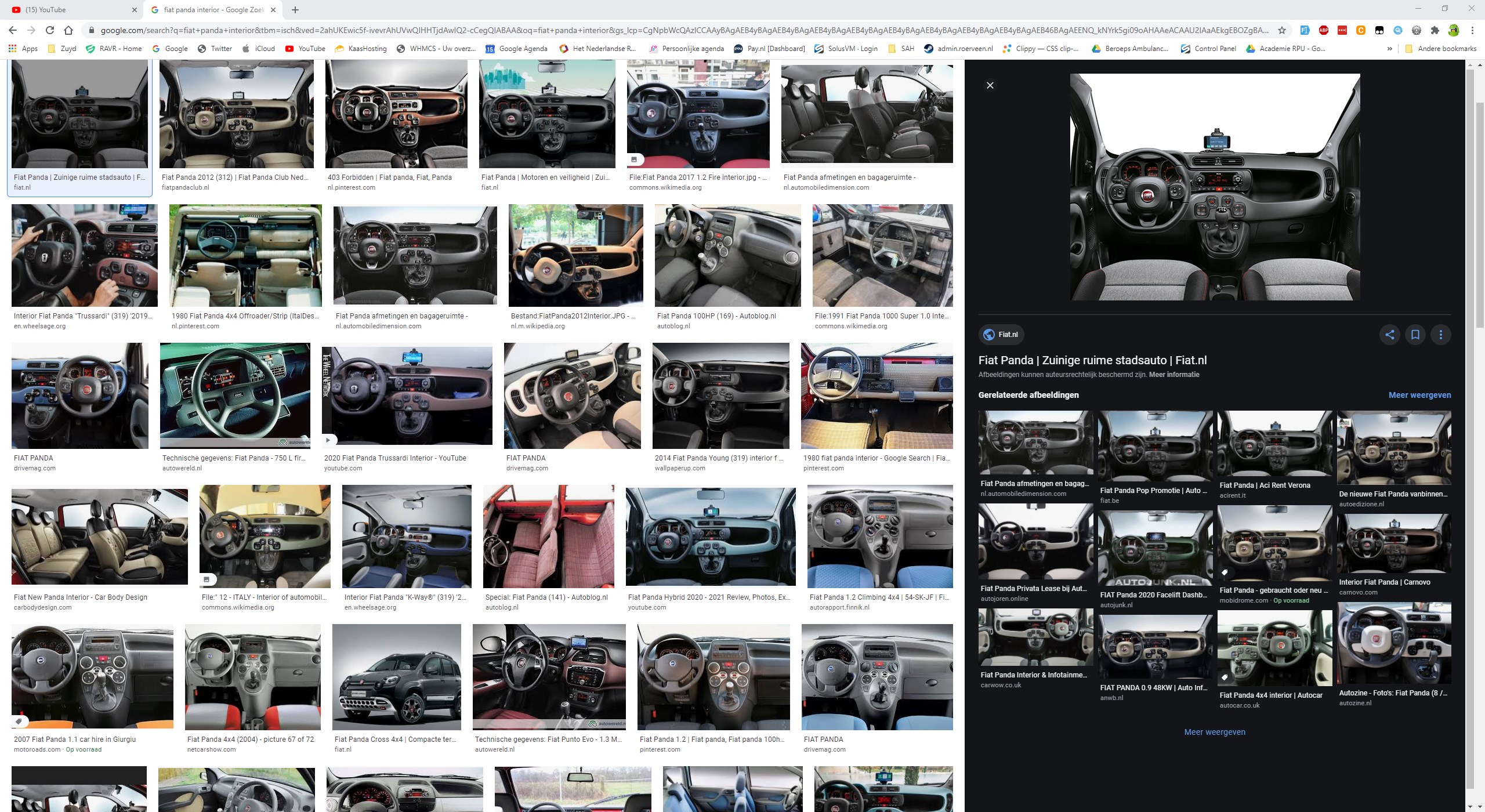Viewport: 1485px width, 812px height.
Task: Click the top-right Meer weergeven link
Action: point(1419,395)
